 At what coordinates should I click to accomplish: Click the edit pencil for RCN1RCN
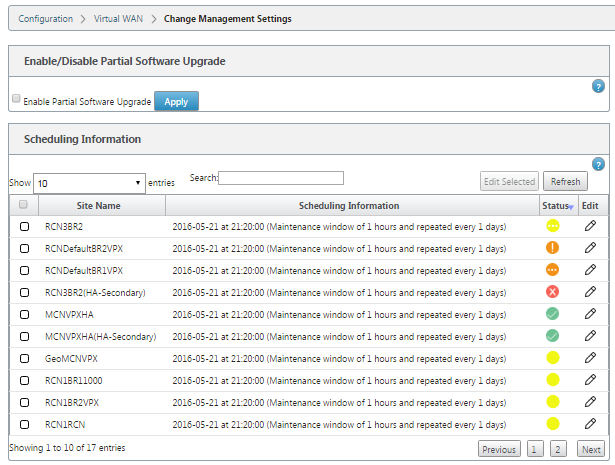tap(590, 423)
